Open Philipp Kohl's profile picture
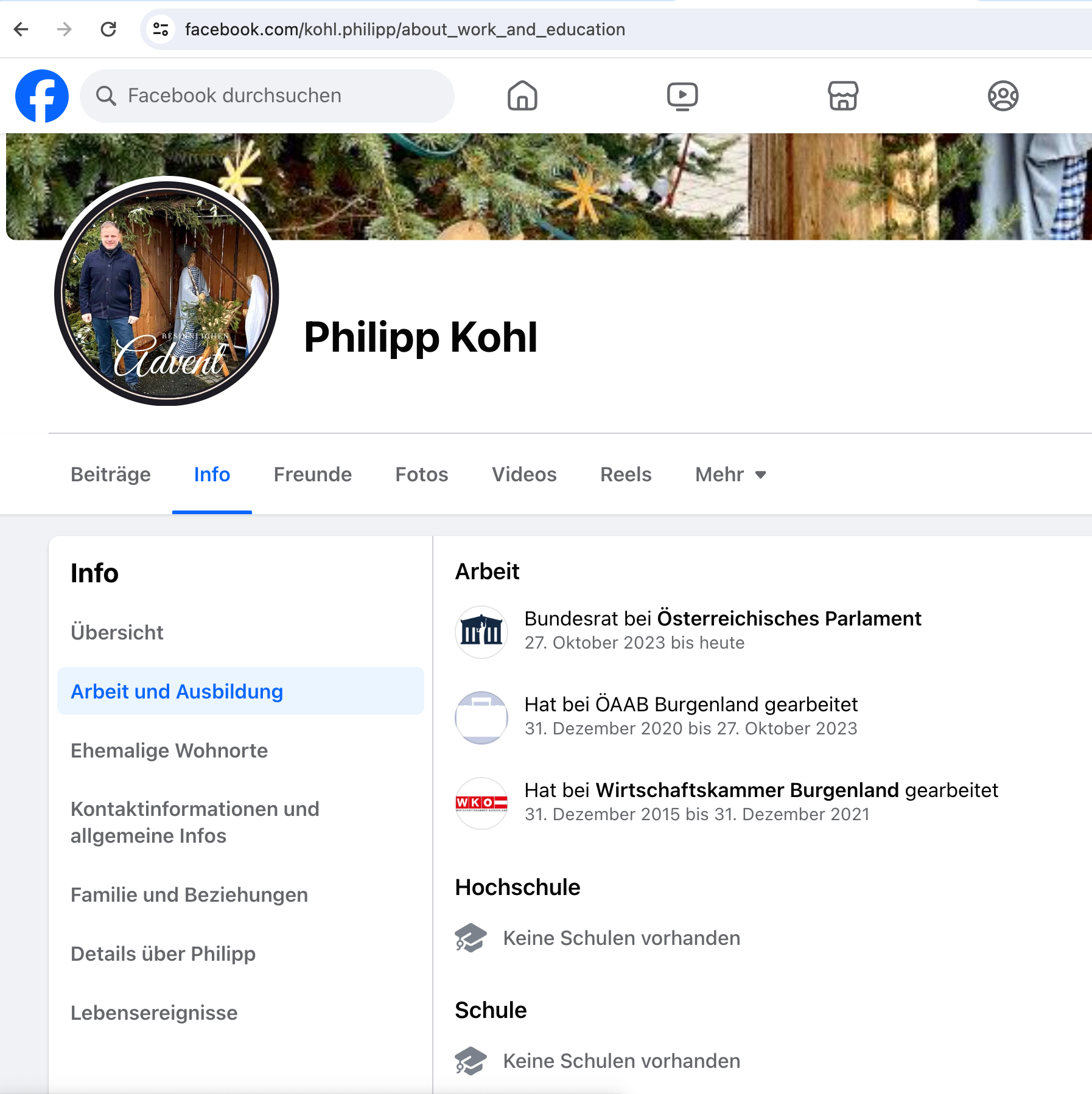This screenshot has height=1094, width=1092. tap(167, 293)
